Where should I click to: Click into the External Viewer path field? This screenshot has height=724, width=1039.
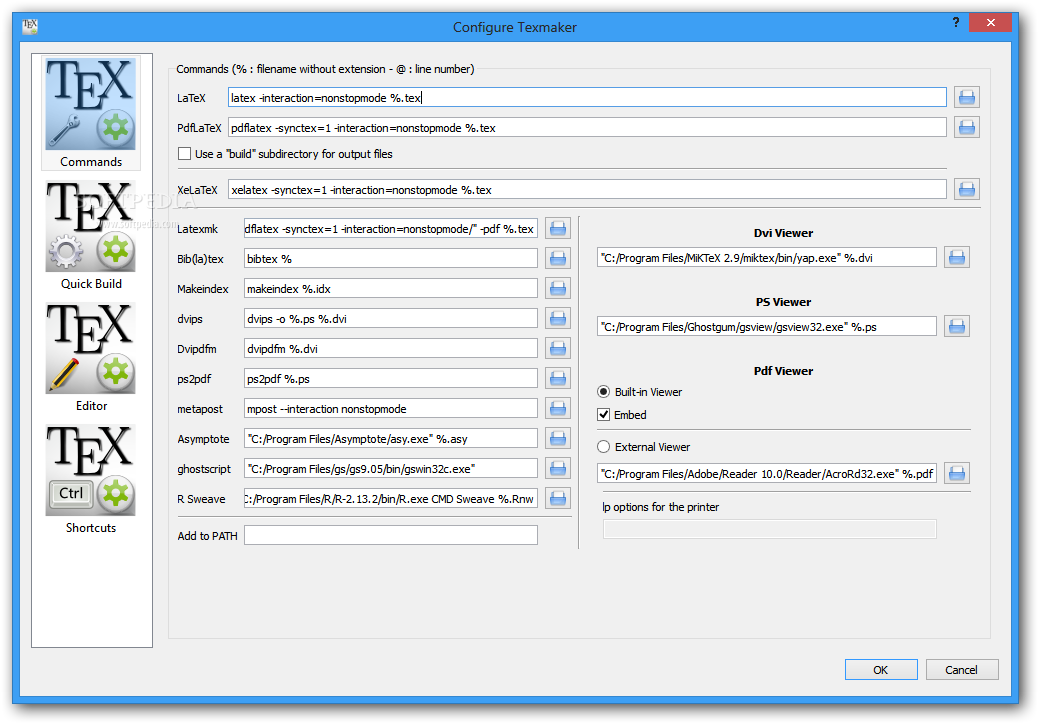point(767,473)
